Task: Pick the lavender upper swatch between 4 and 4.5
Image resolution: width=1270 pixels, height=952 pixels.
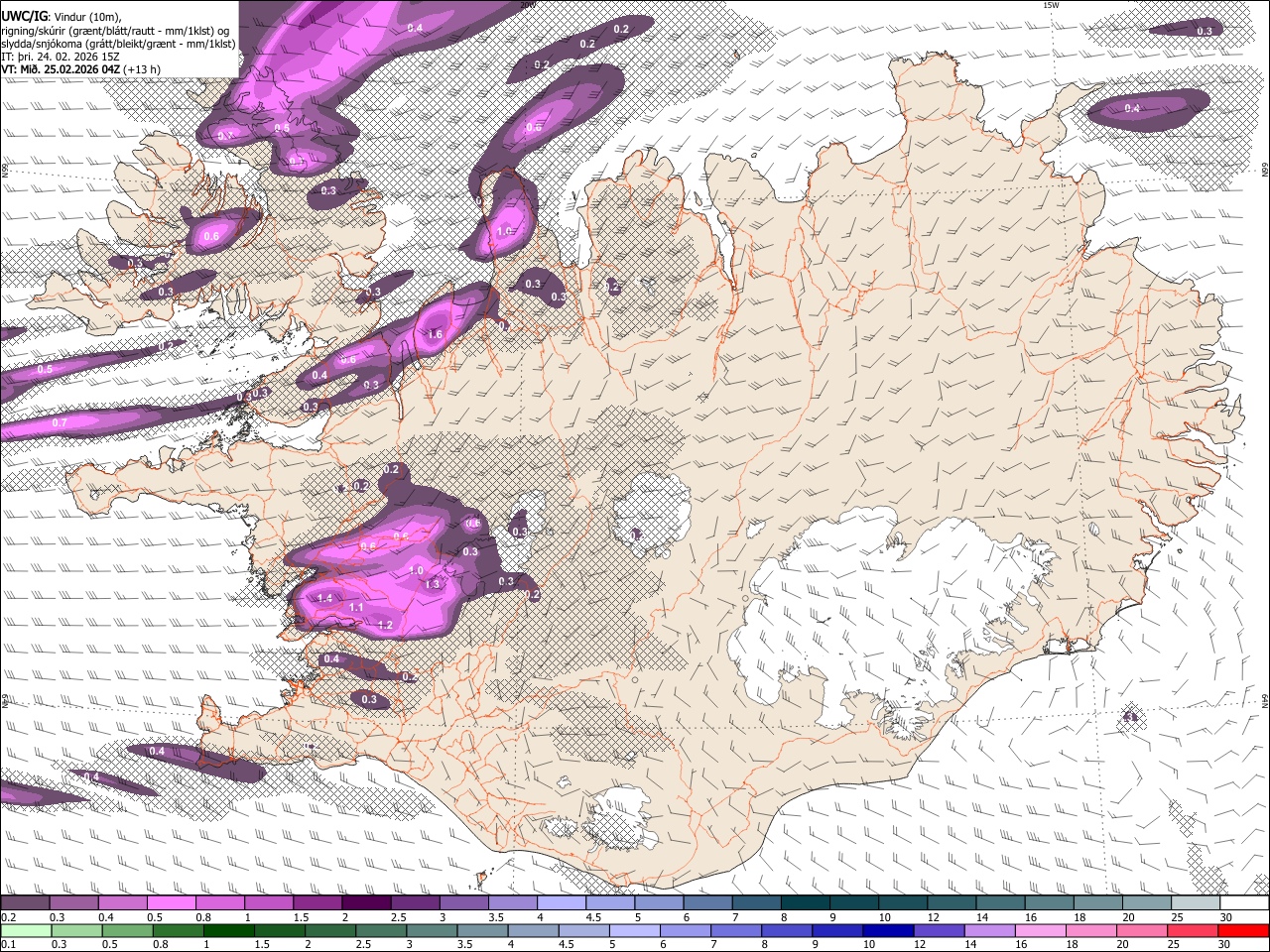Action: point(561,902)
